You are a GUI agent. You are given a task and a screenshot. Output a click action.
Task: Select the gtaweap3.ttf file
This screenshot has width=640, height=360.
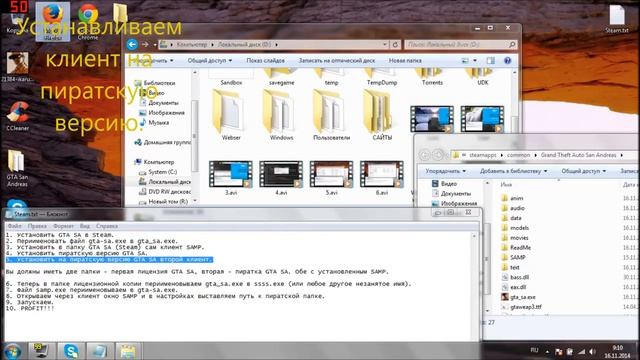click(521, 307)
